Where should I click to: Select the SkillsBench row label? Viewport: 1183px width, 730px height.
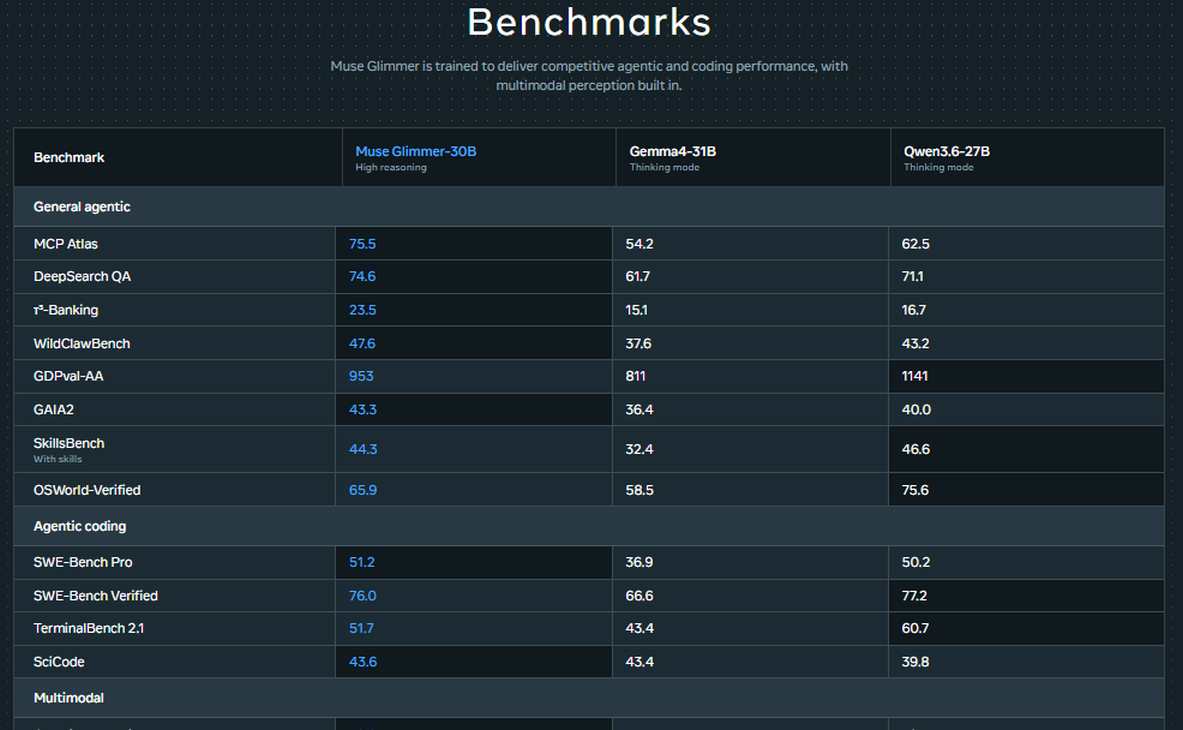point(69,443)
